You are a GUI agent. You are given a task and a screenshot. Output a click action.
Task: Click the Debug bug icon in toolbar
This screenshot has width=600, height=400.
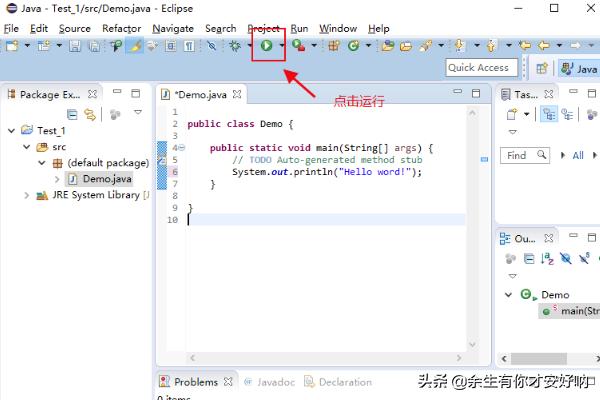(235, 46)
